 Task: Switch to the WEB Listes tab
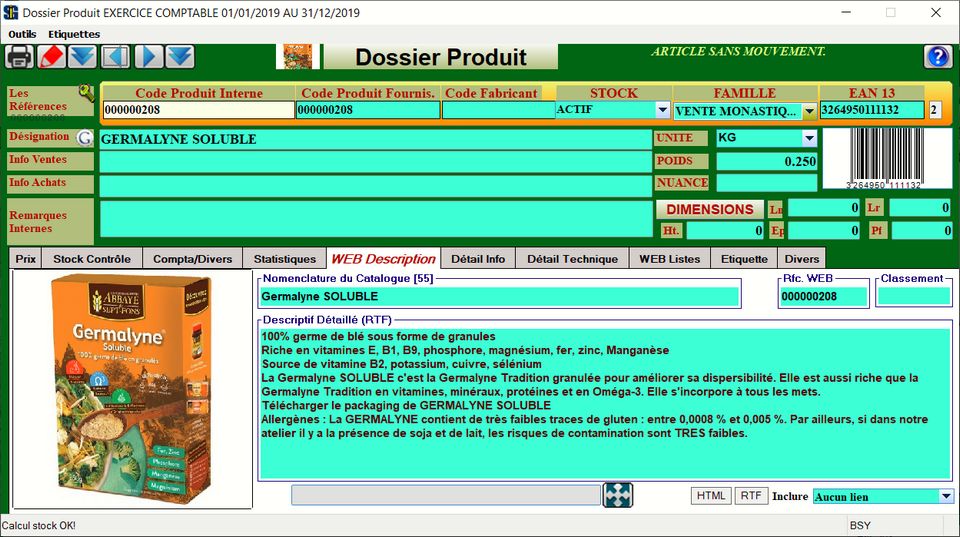pyautogui.click(x=670, y=258)
